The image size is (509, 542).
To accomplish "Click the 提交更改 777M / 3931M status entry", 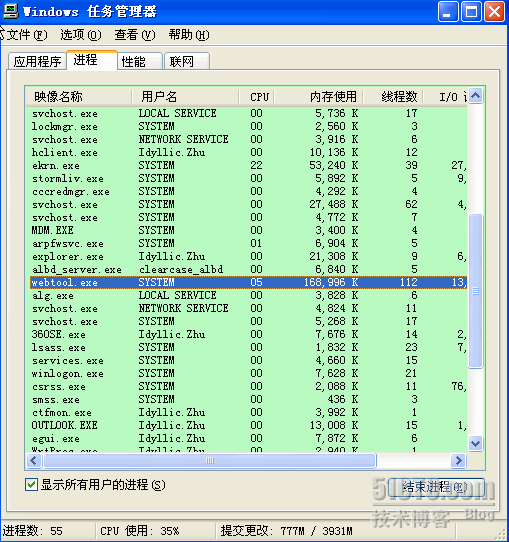I will click(x=287, y=531).
